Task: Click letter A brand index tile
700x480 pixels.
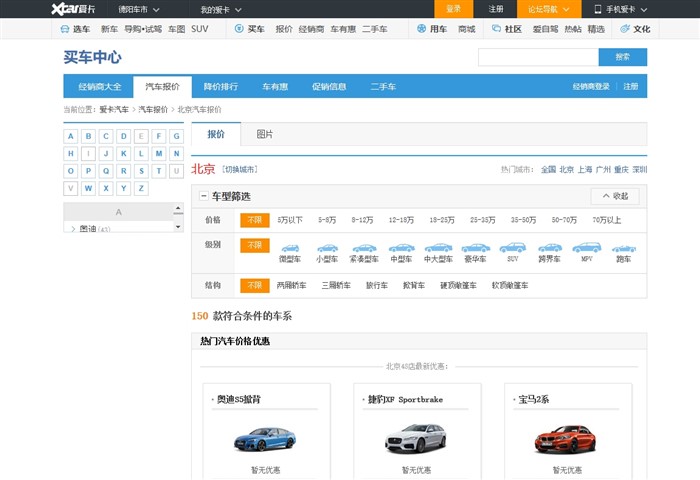Action: 71,136
